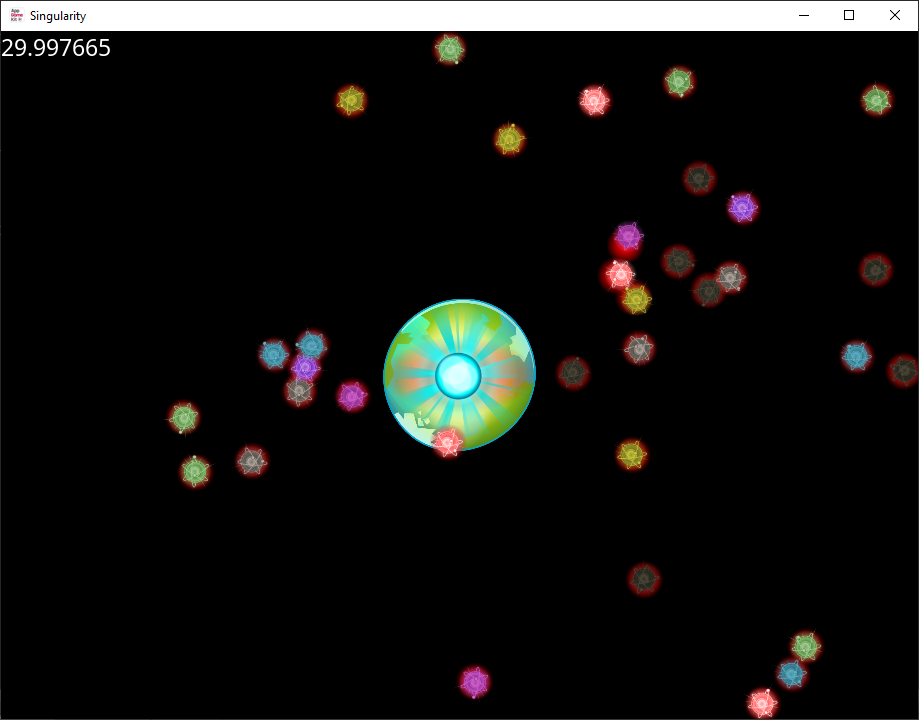
Task: Click the dark atom nearest the planet
Action: click(x=573, y=372)
